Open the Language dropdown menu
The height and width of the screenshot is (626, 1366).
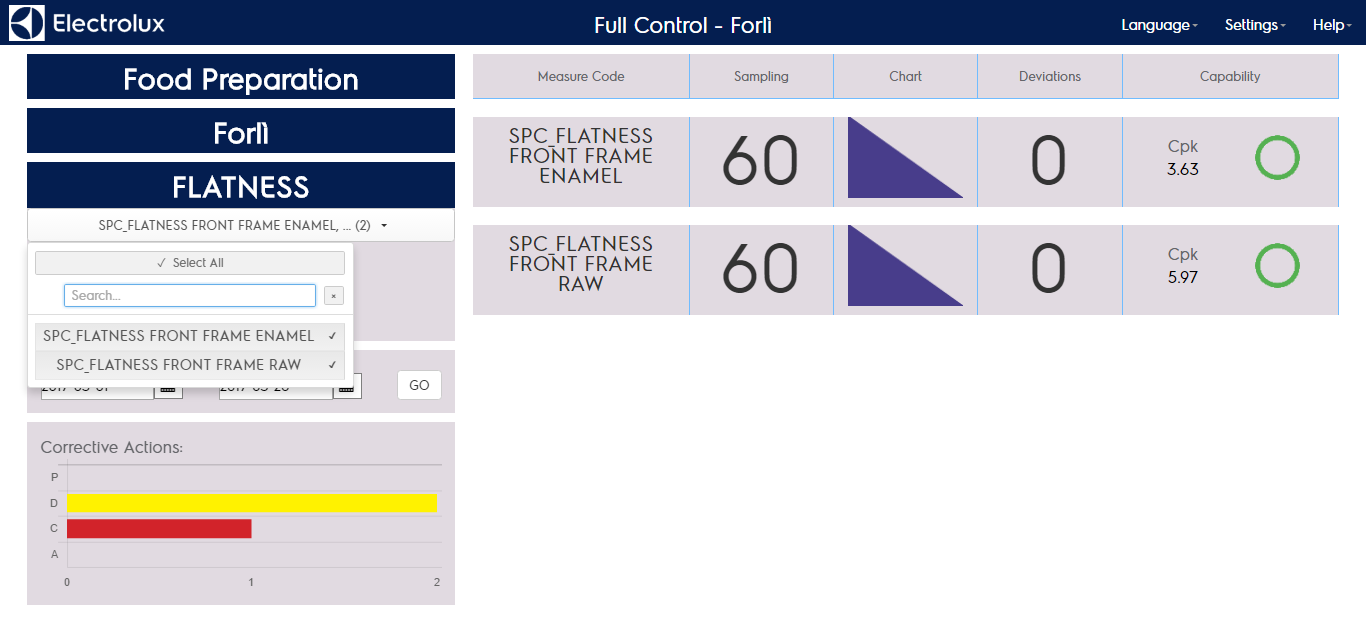click(x=1159, y=25)
